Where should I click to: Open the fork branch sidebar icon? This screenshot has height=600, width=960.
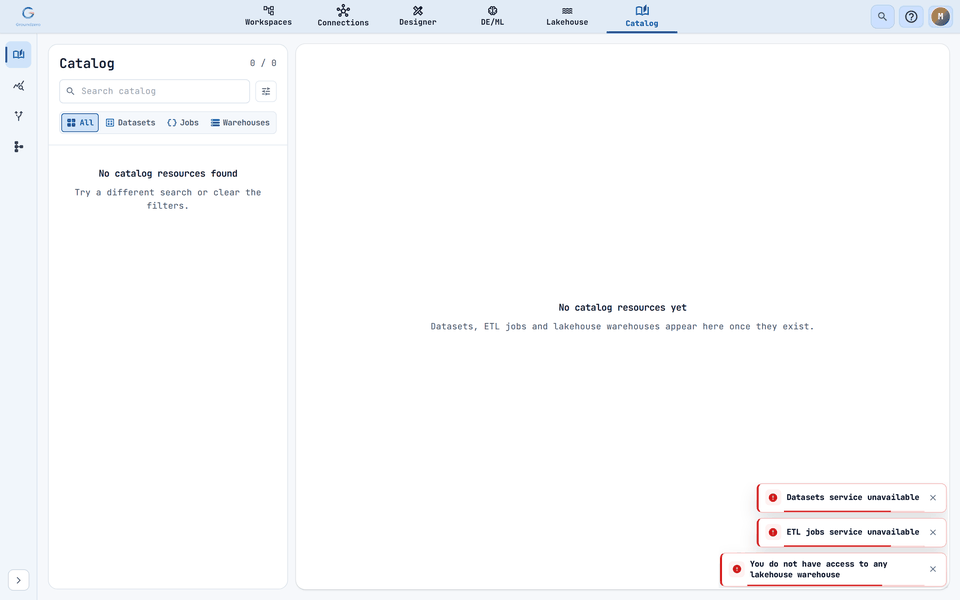click(18, 116)
